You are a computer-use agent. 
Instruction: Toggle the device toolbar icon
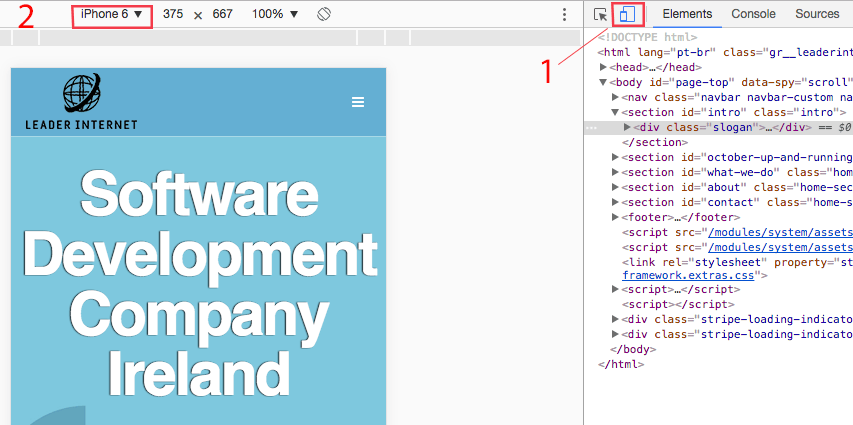(x=627, y=15)
